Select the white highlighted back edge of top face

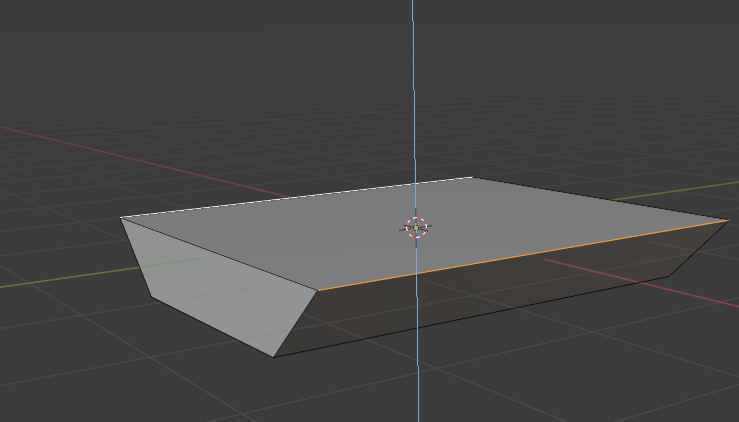[x=297, y=197]
